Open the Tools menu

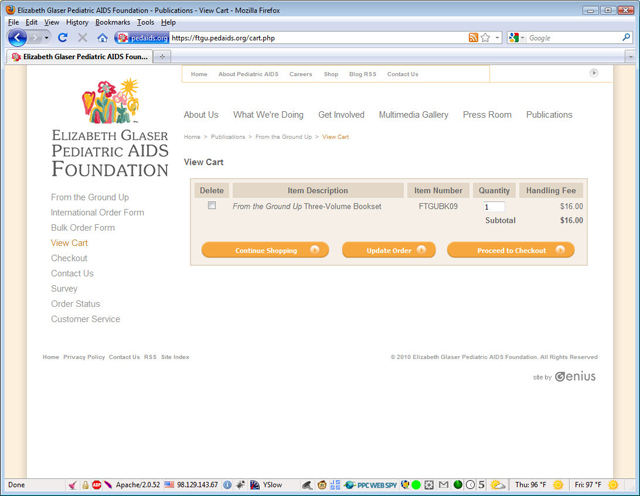point(145,22)
